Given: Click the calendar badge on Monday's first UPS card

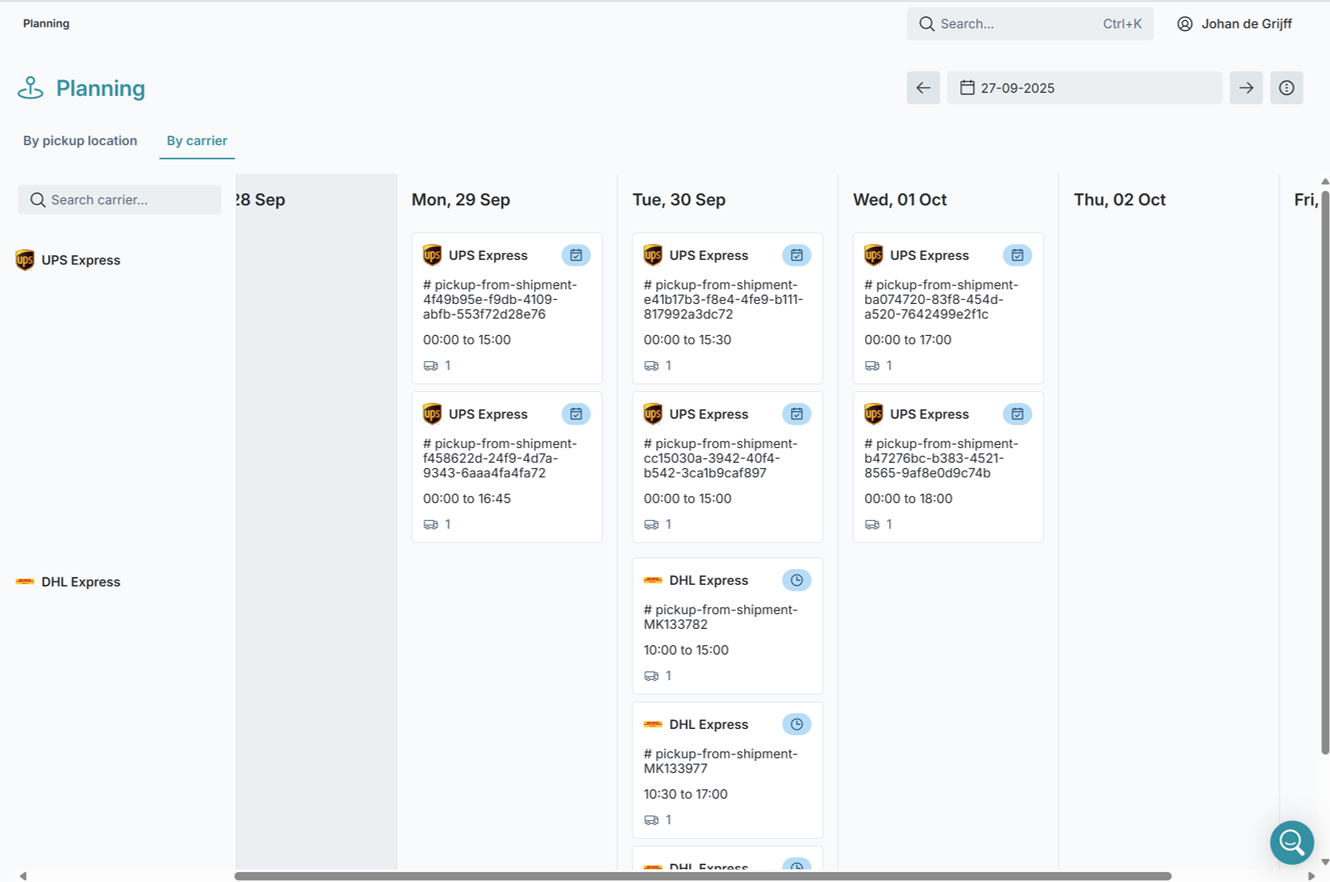Looking at the screenshot, I should click(576, 255).
